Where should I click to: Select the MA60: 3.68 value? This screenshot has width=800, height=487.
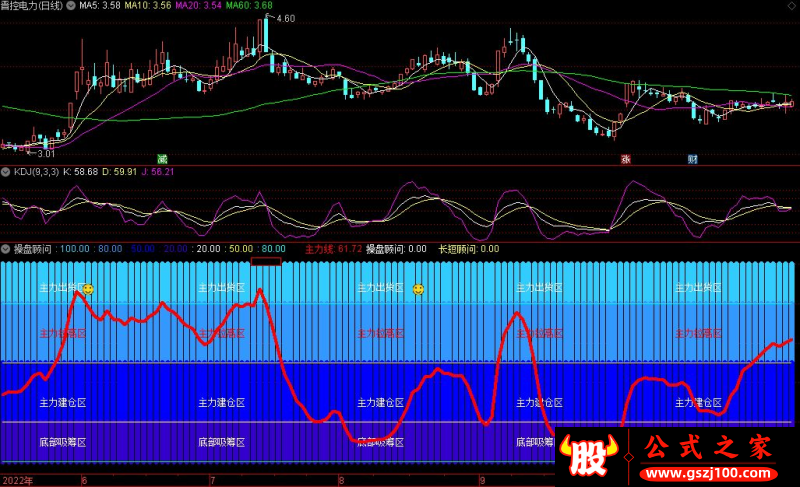(249, 6)
